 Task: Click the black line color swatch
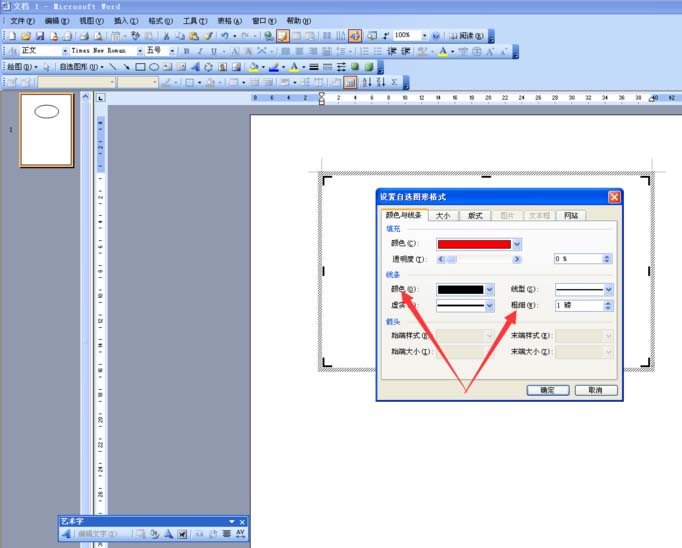tap(461, 290)
